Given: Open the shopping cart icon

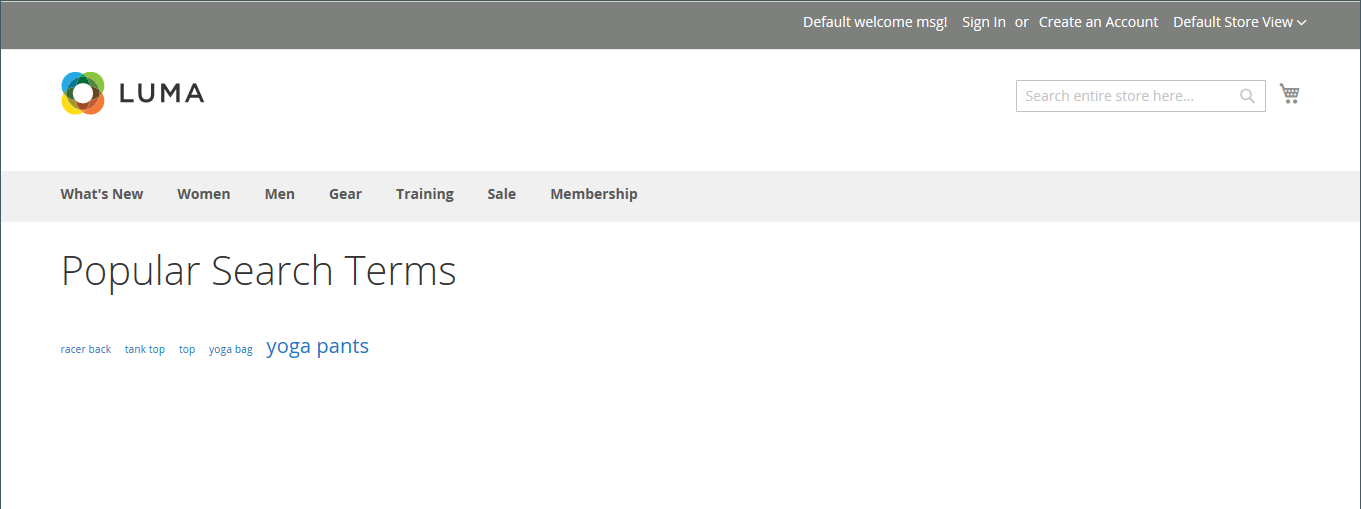Looking at the screenshot, I should 1289,94.
